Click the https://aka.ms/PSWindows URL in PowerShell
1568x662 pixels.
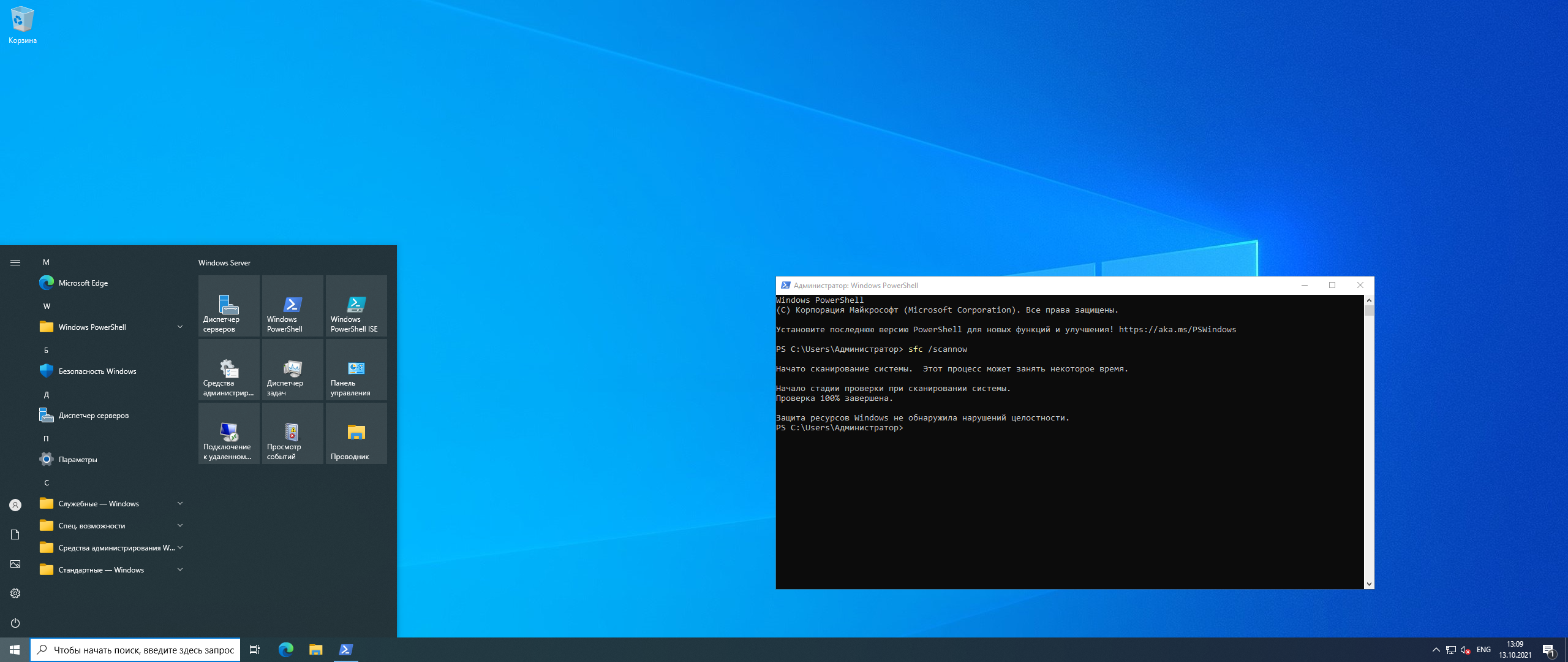(x=1177, y=330)
